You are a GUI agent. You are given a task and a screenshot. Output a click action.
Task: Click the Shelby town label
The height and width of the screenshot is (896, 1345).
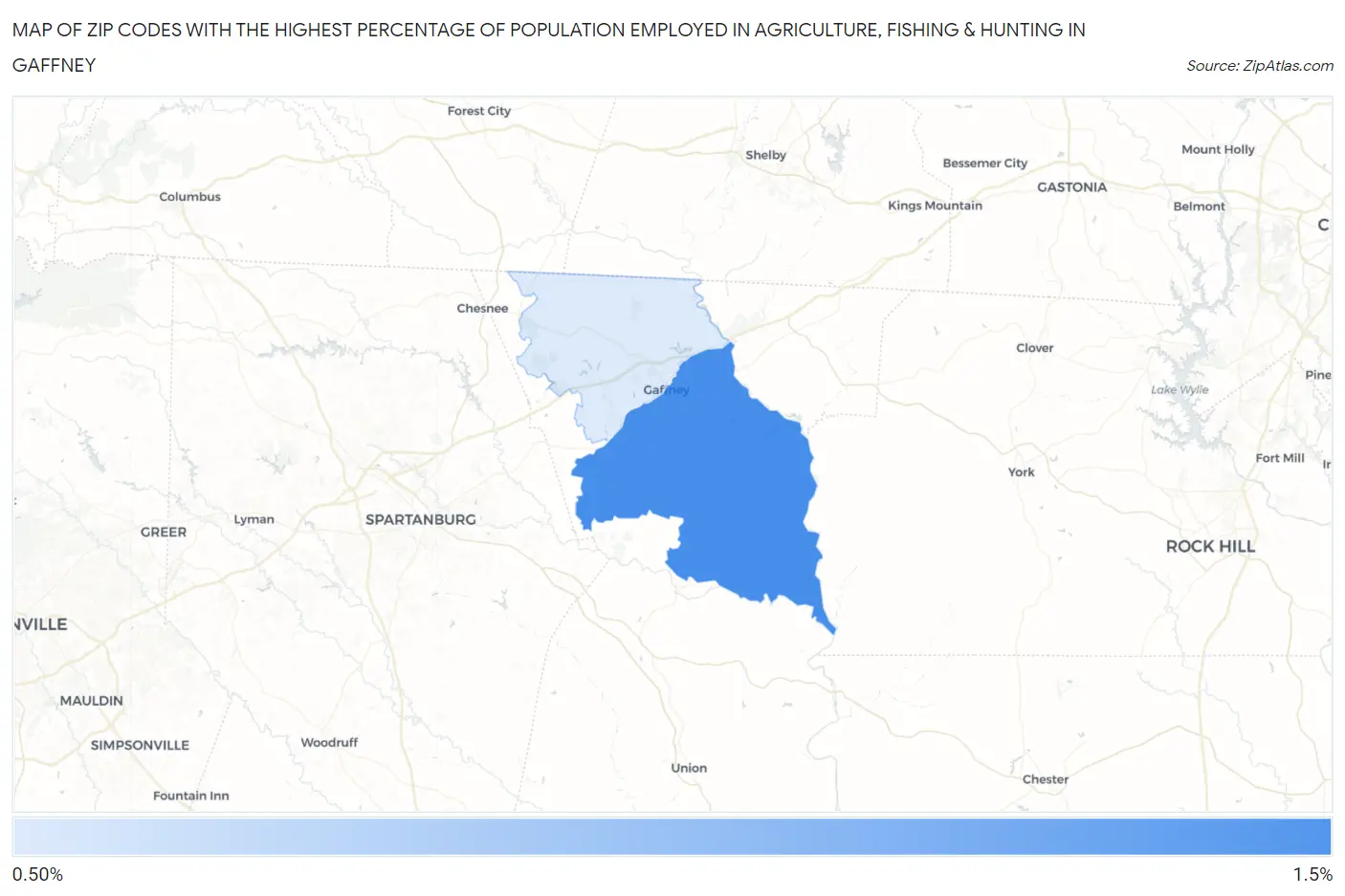[765, 155]
